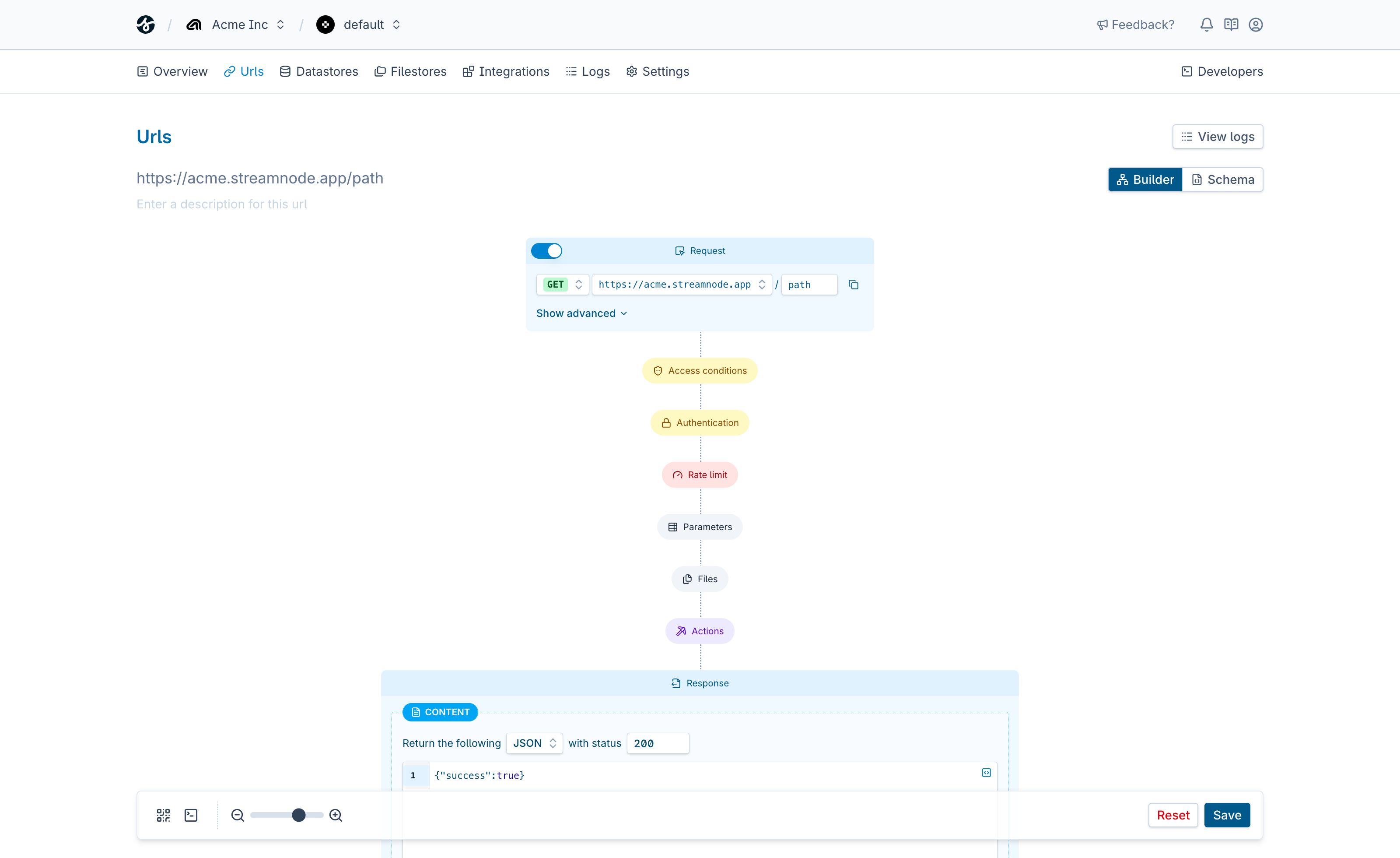Viewport: 1400px width, 858px height.
Task: Open the user account menu icon
Action: pyautogui.click(x=1256, y=25)
